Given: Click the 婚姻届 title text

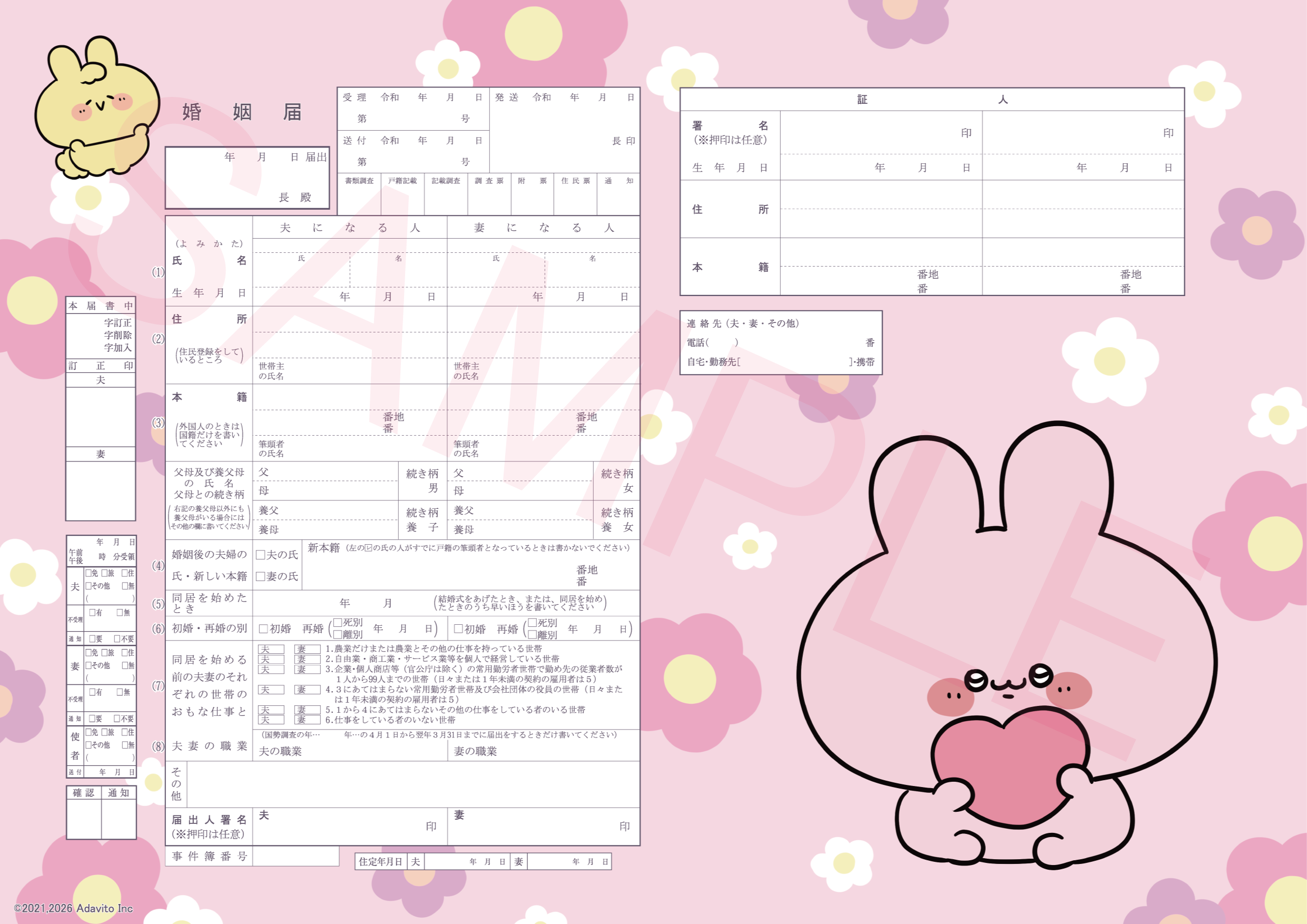Looking at the screenshot, I should 241,112.
